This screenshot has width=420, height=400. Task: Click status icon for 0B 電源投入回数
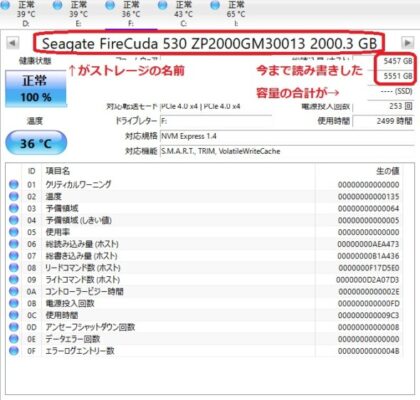click(x=14, y=303)
